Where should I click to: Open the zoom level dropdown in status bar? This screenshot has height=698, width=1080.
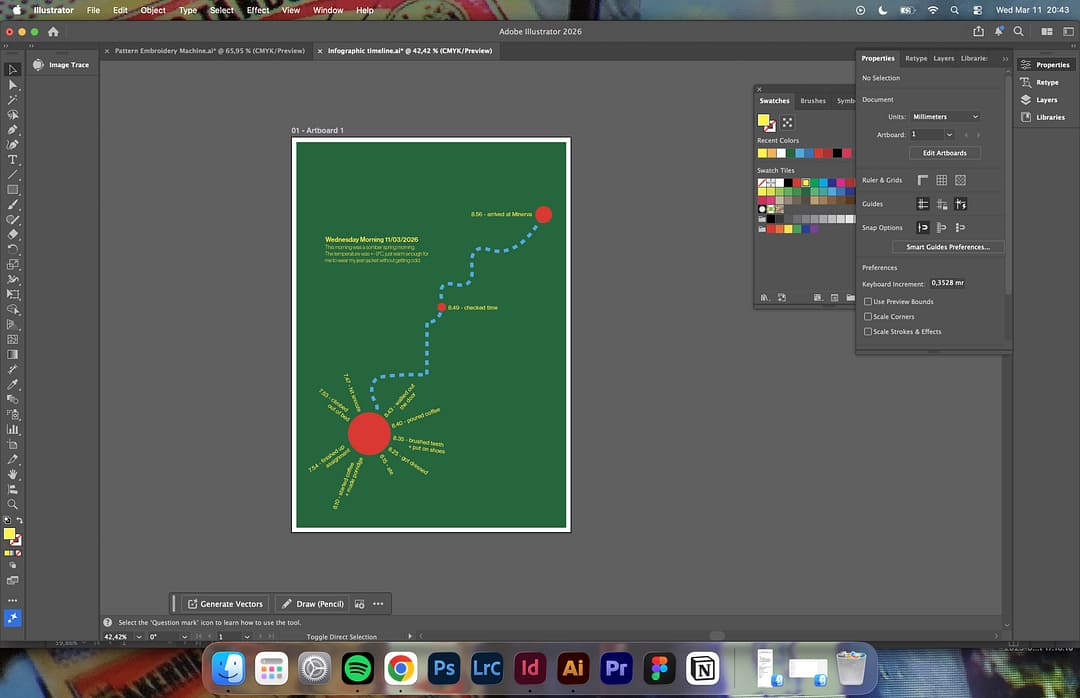tap(138, 636)
